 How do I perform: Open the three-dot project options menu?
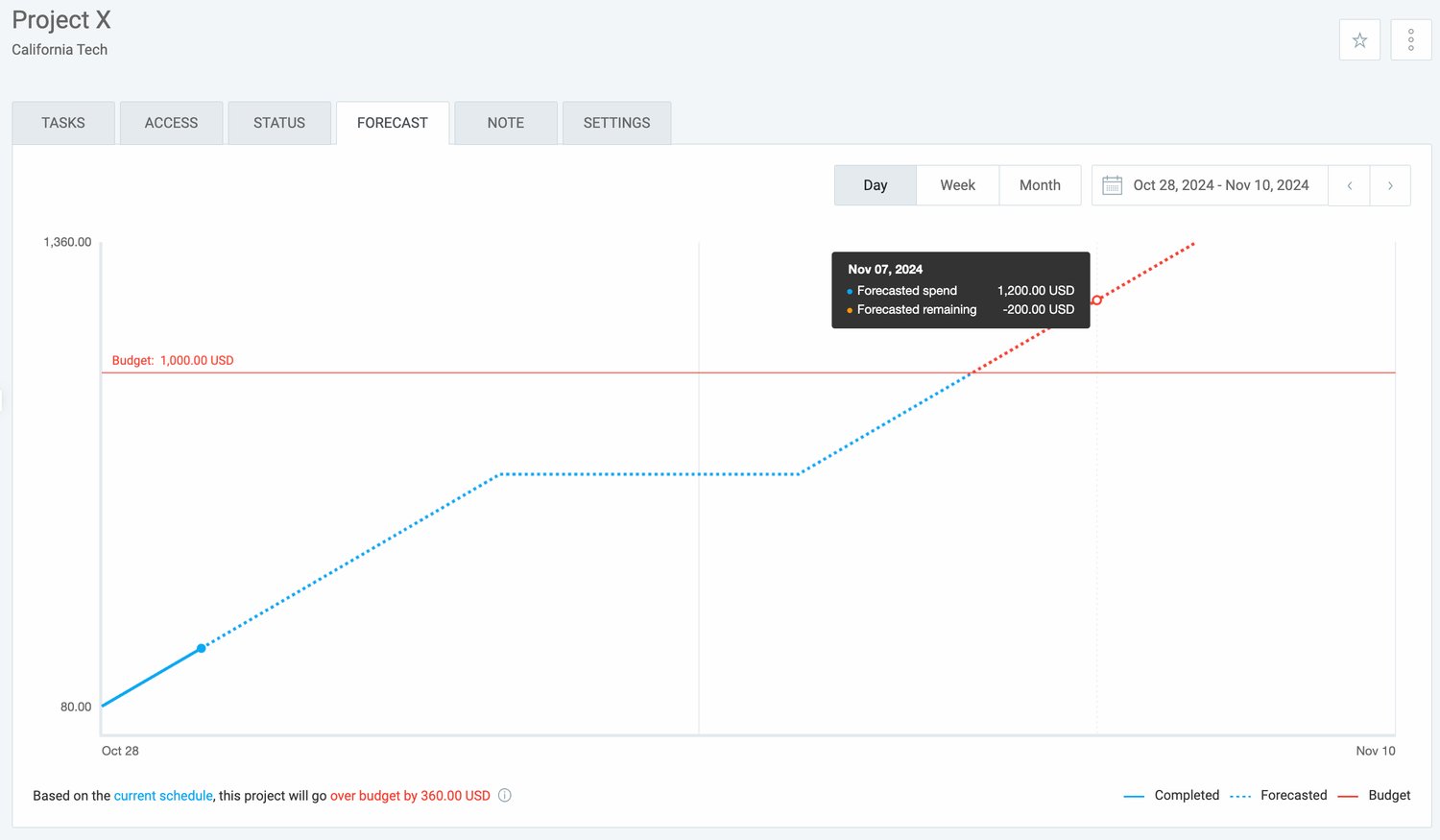click(1411, 40)
